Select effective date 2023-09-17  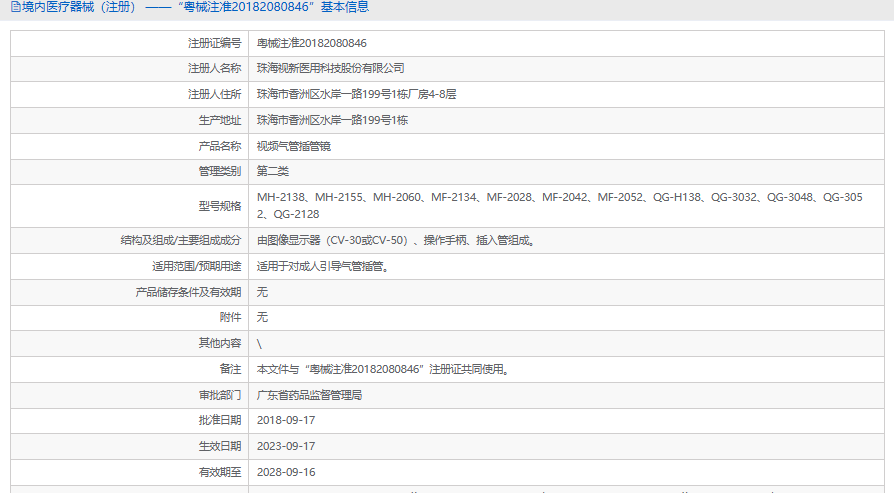tap(286, 446)
